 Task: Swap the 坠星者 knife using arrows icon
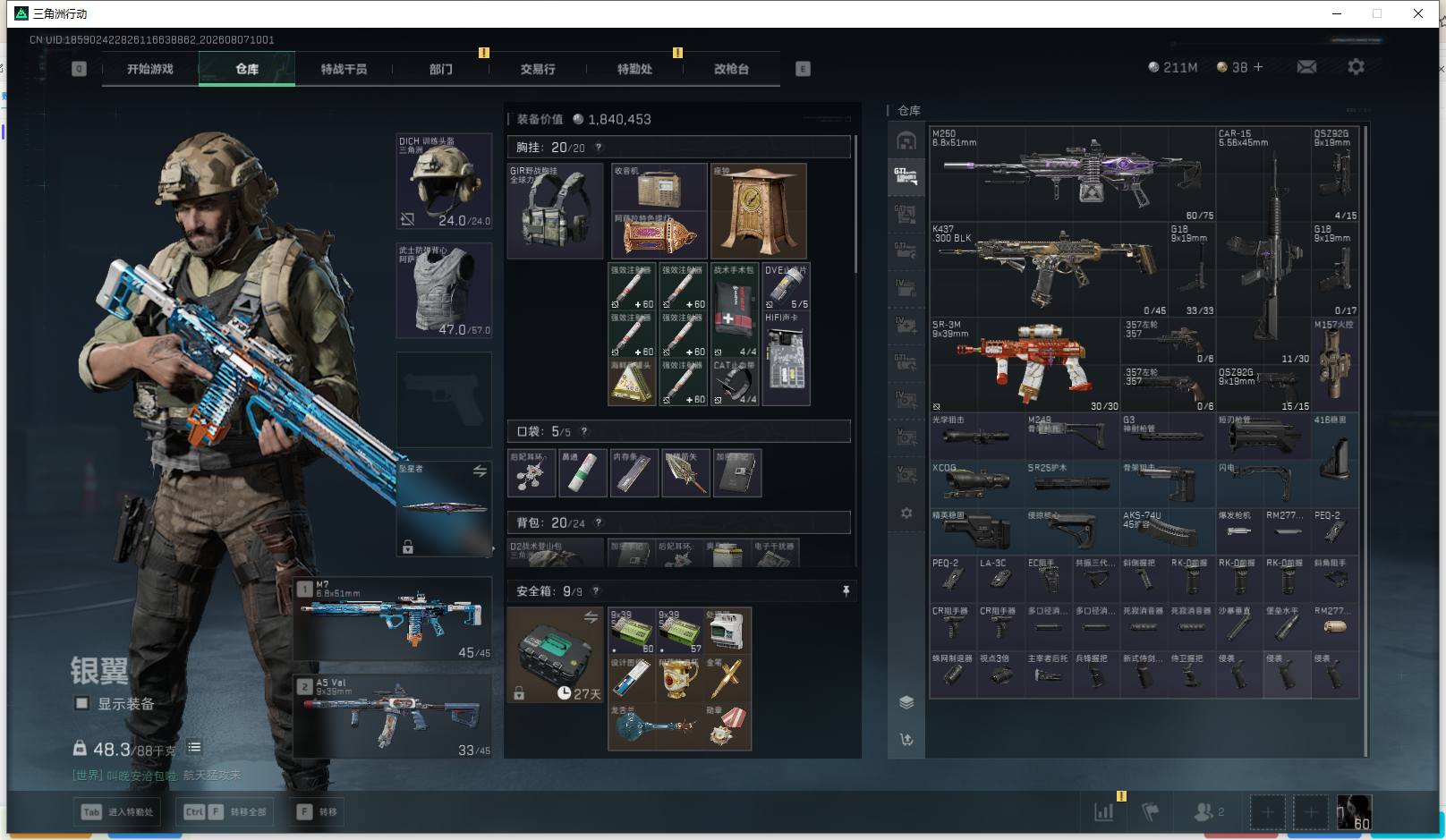pyautogui.click(x=480, y=471)
